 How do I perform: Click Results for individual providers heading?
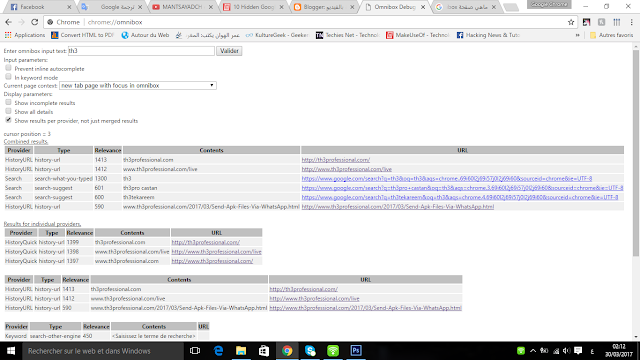click(x=42, y=224)
